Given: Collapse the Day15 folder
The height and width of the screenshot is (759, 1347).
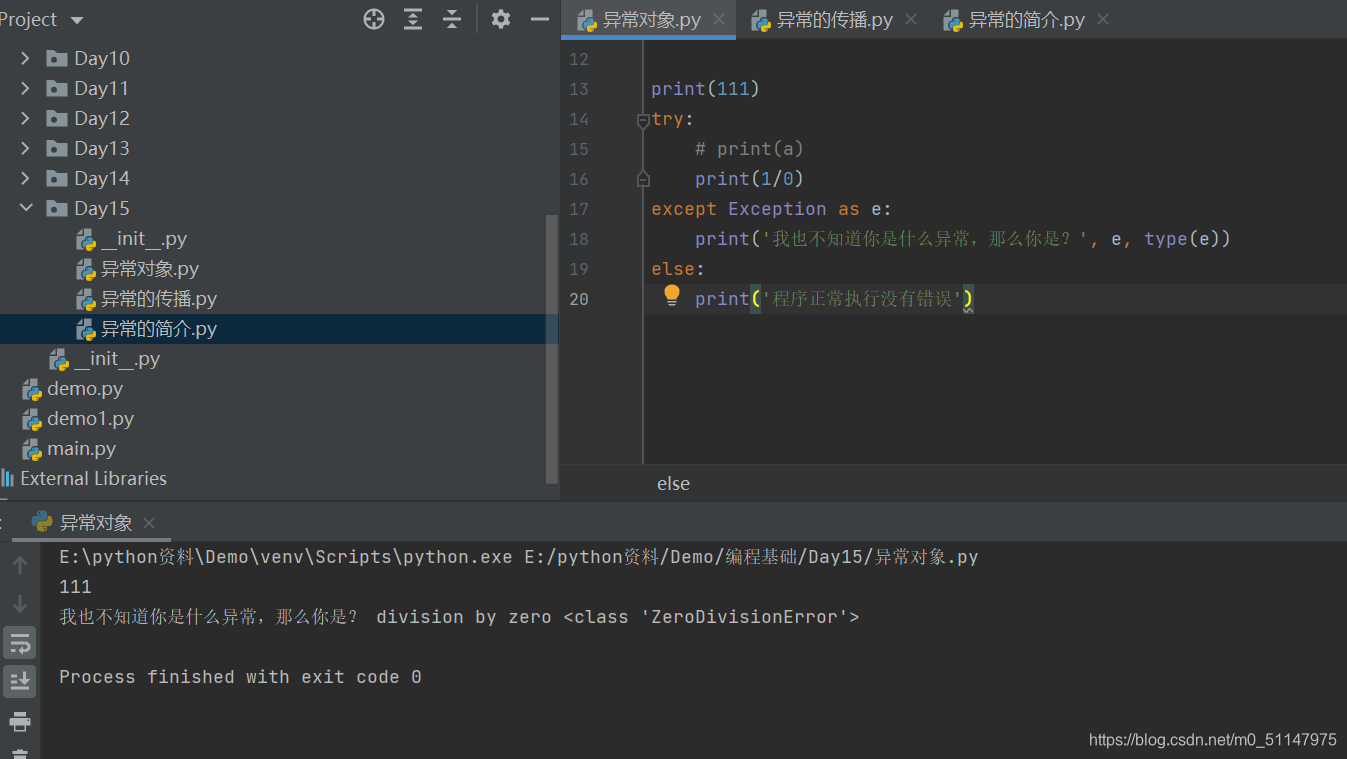Looking at the screenshot, I should (x=25, y=208).
